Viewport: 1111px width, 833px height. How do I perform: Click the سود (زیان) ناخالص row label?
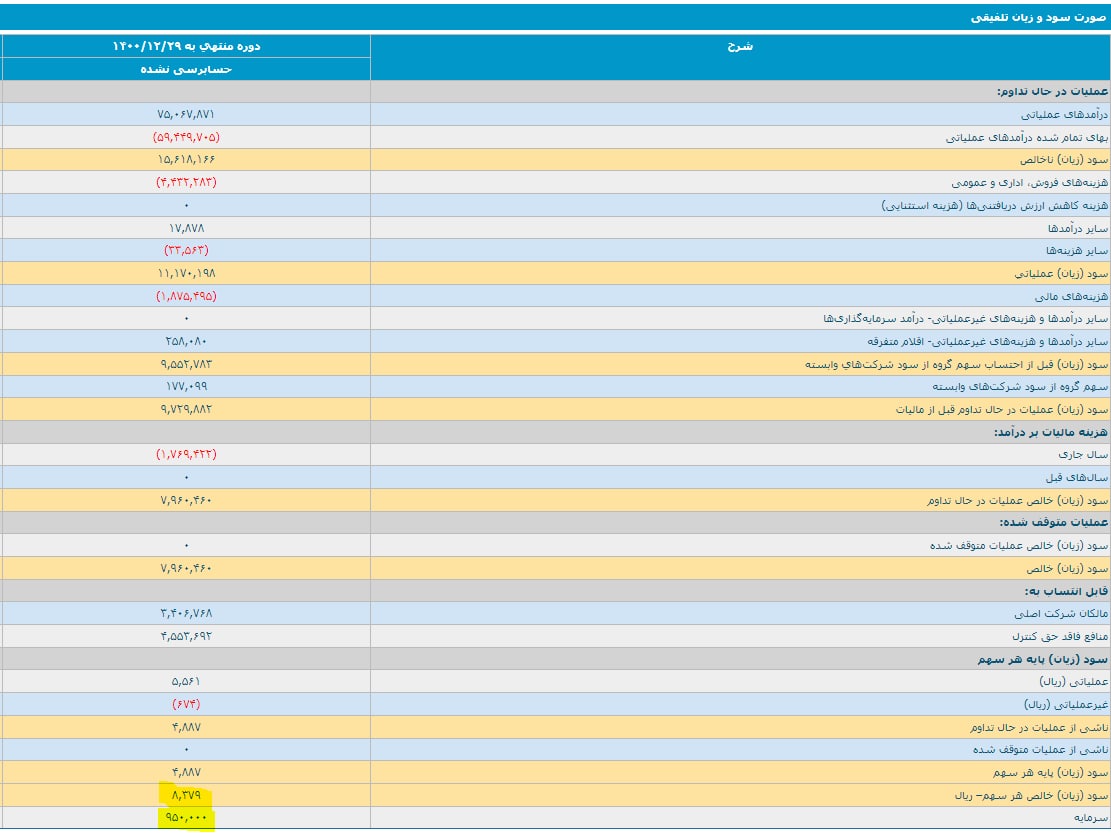1064,160
